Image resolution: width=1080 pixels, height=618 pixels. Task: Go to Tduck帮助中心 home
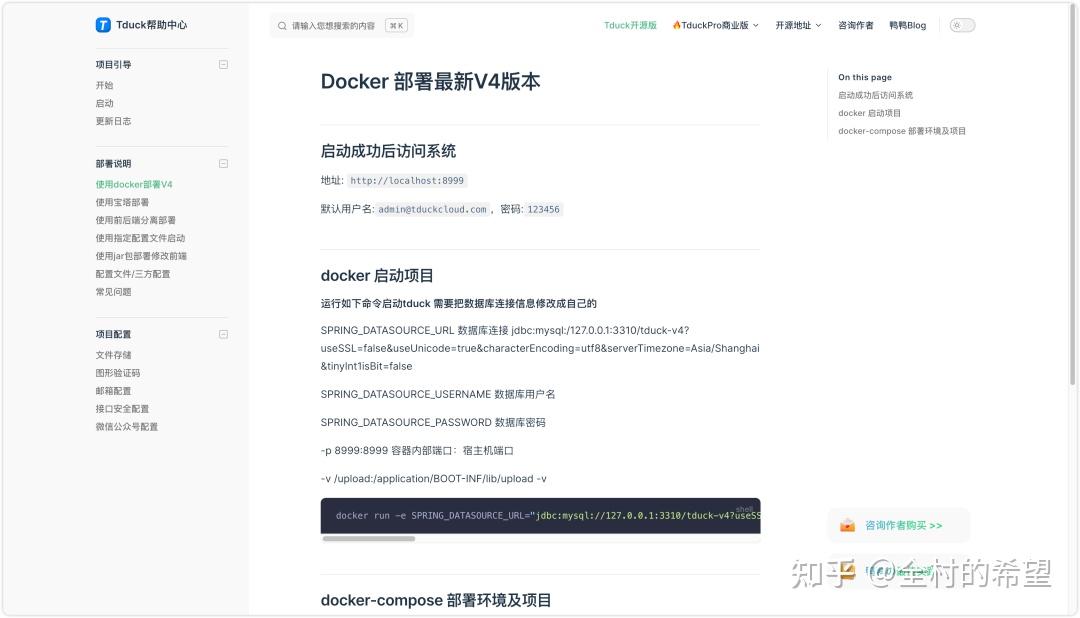pyautogui.click(x=141, y=25)
